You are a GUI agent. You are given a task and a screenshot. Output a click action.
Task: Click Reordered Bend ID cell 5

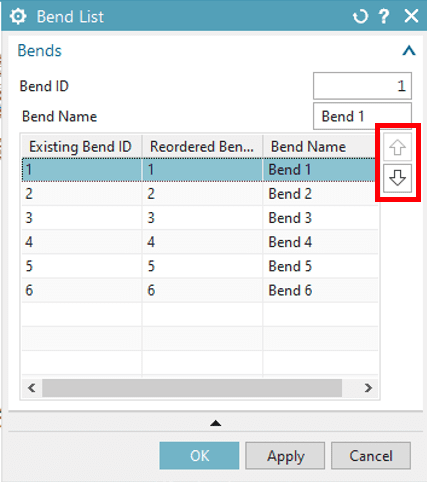(203, 266)
